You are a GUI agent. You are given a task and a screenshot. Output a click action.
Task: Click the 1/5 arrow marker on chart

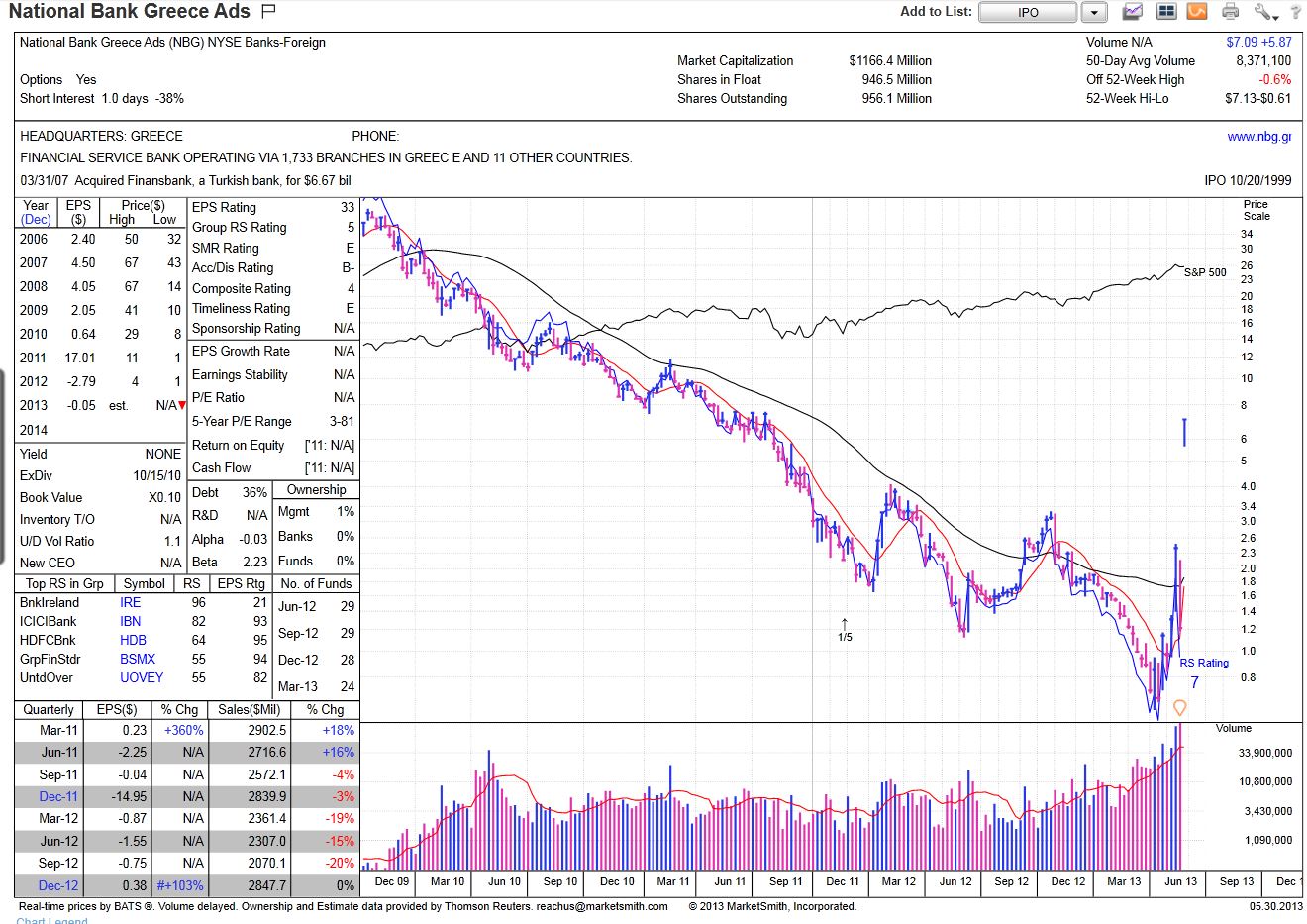[x=845, y=630]
